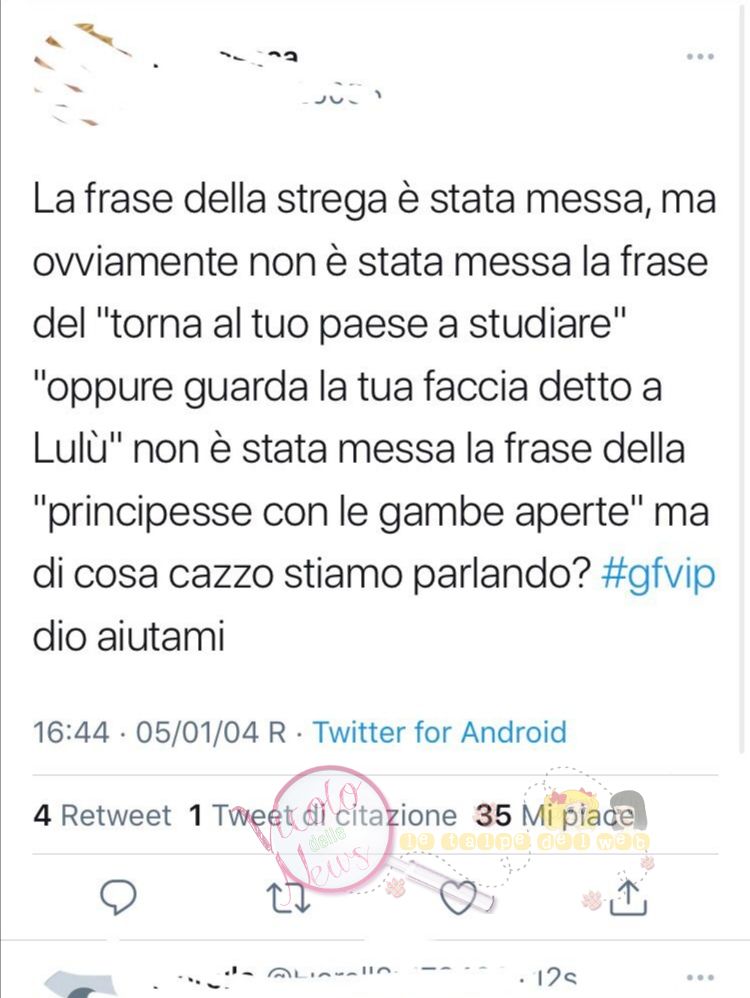View the 1 Tweet di citazione
Image resolution: width=750 pixels, height=998 pixels.
coord(323,815)
